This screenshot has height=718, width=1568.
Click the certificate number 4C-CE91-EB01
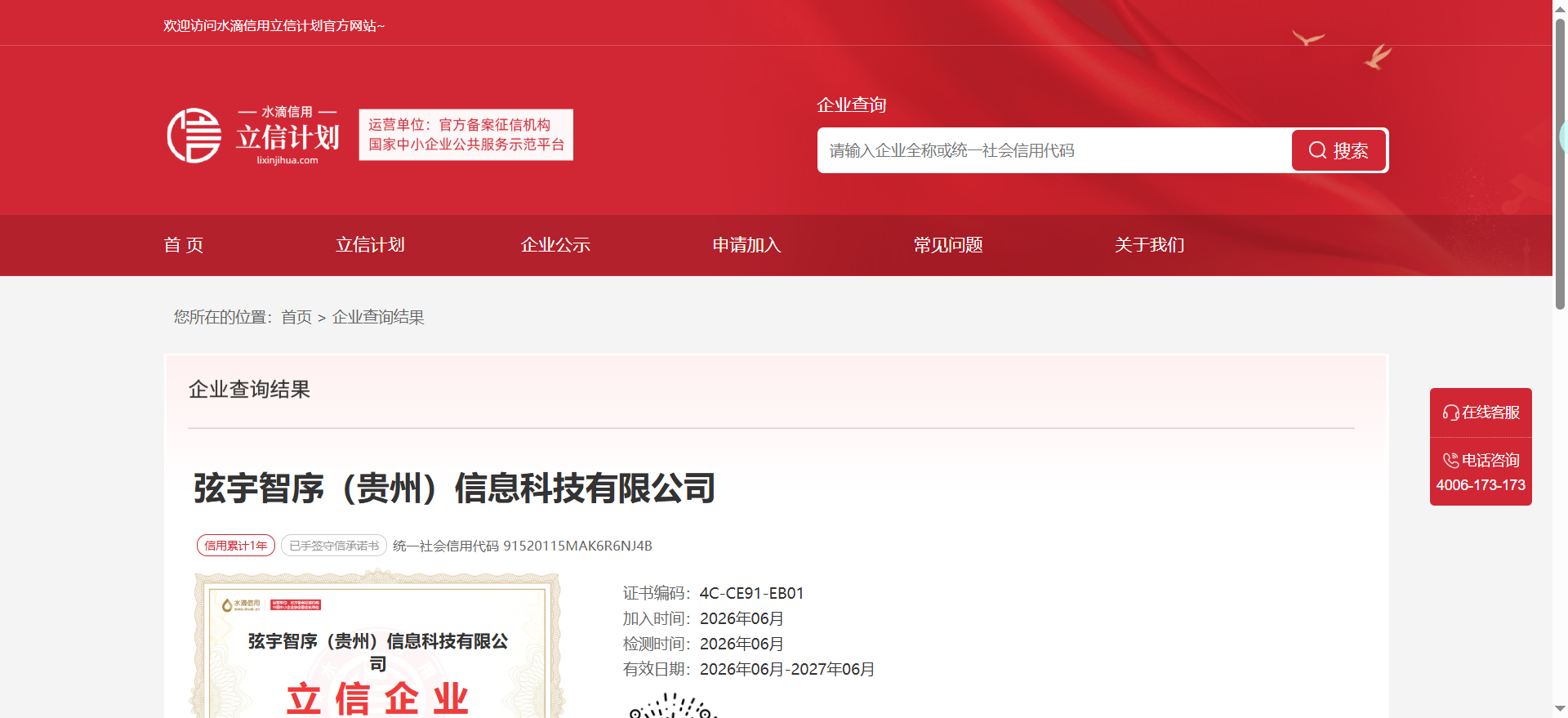coord(751,593)
